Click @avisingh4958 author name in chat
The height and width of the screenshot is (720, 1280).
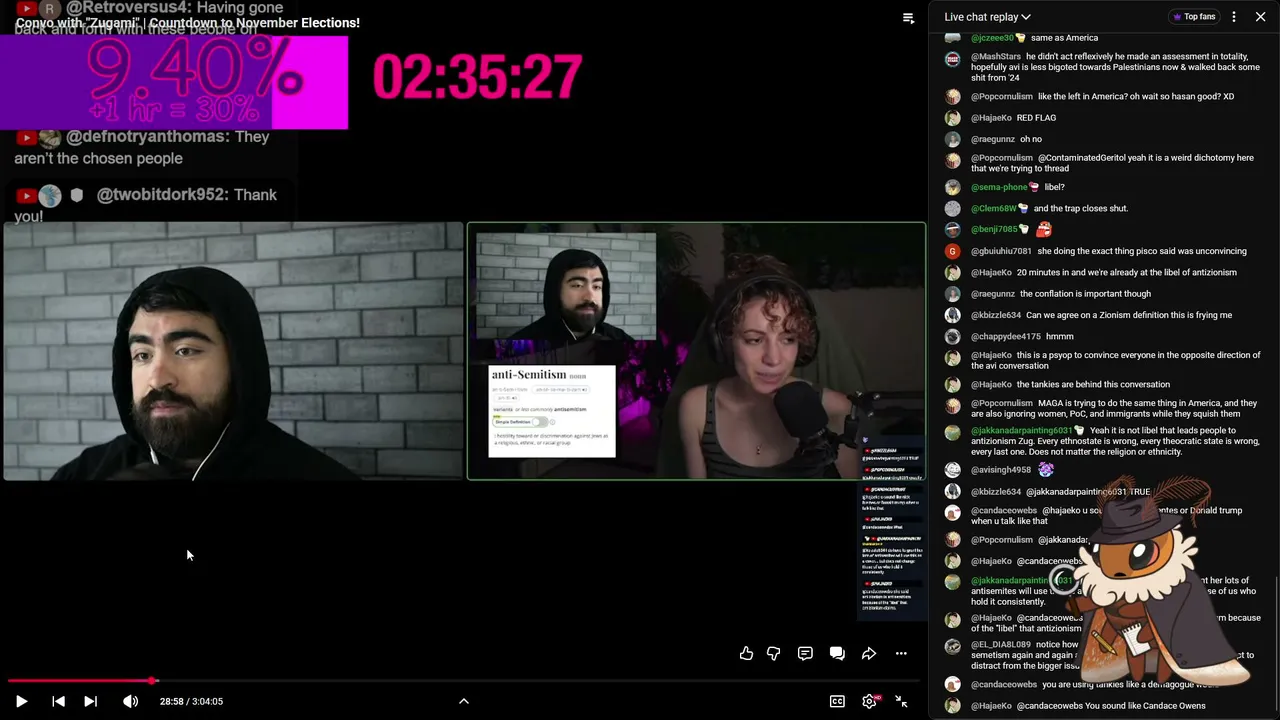1001,470
